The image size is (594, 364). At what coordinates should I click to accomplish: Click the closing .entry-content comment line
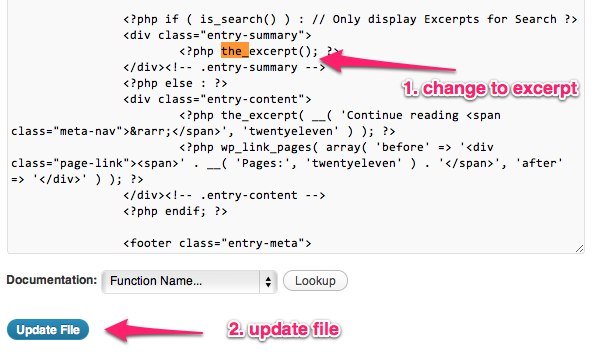(x=224, y=195)
